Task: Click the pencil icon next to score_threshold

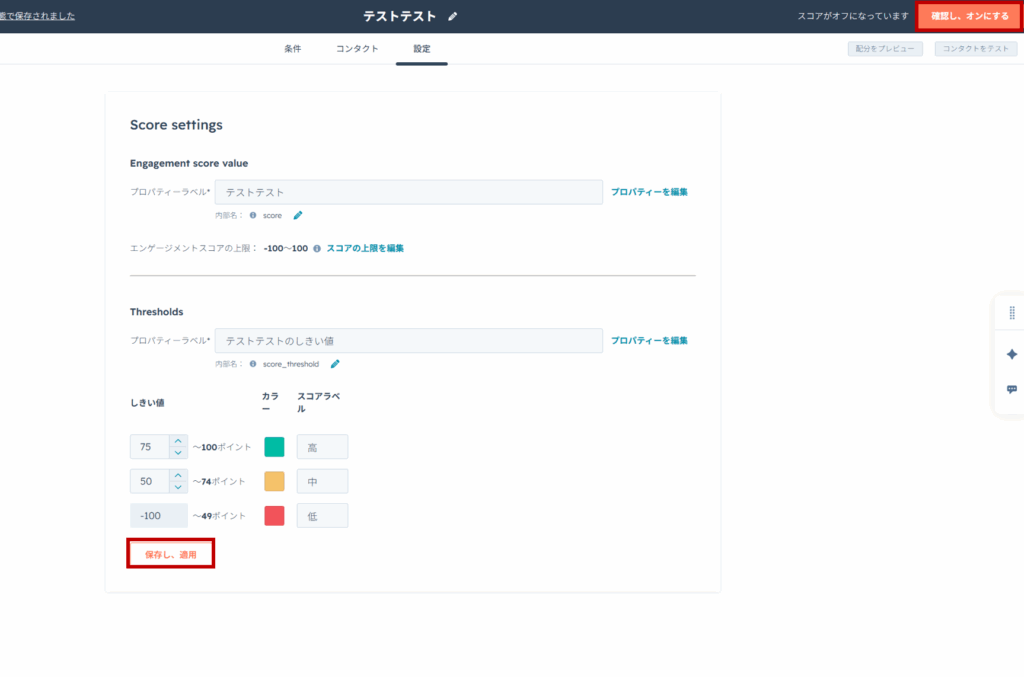Action: coord(335,364)
